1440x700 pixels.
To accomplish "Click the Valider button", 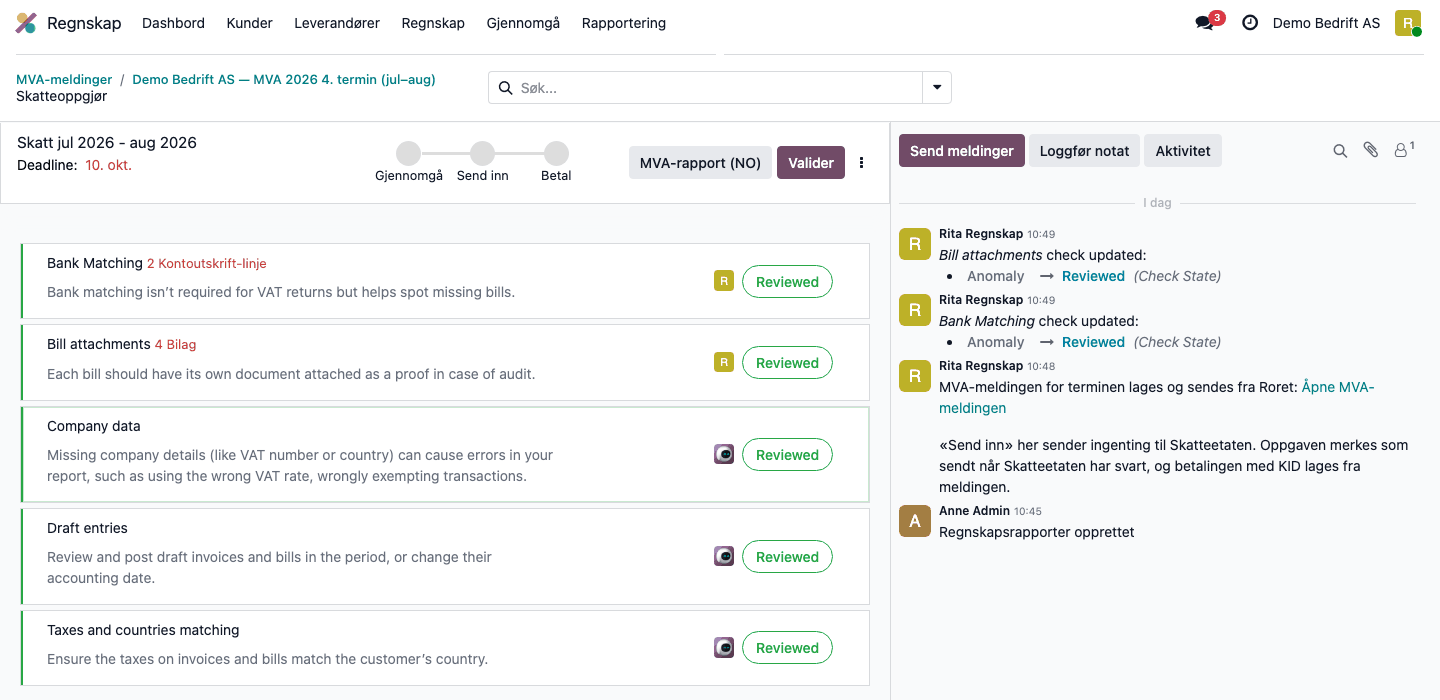I will pos(811,163).
